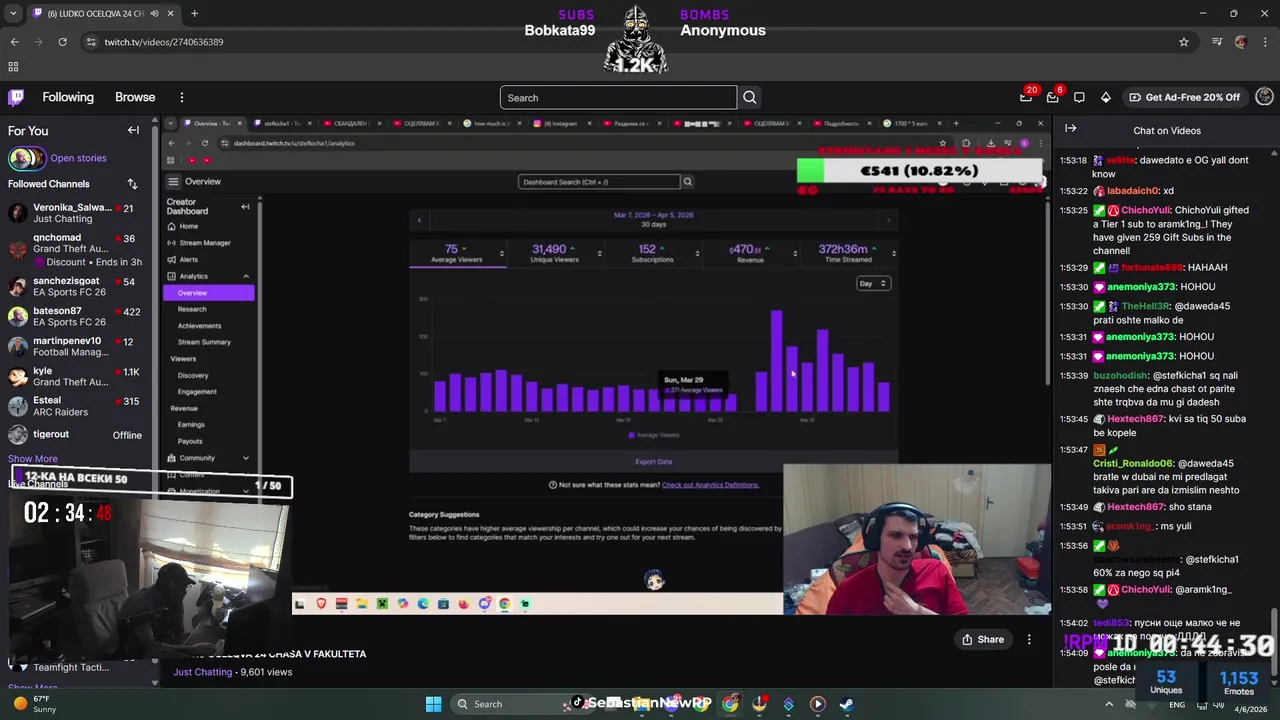Open the Twitch user avatar menu
The height and width of the screenshot is (720, 1280).
[1264, 97]
